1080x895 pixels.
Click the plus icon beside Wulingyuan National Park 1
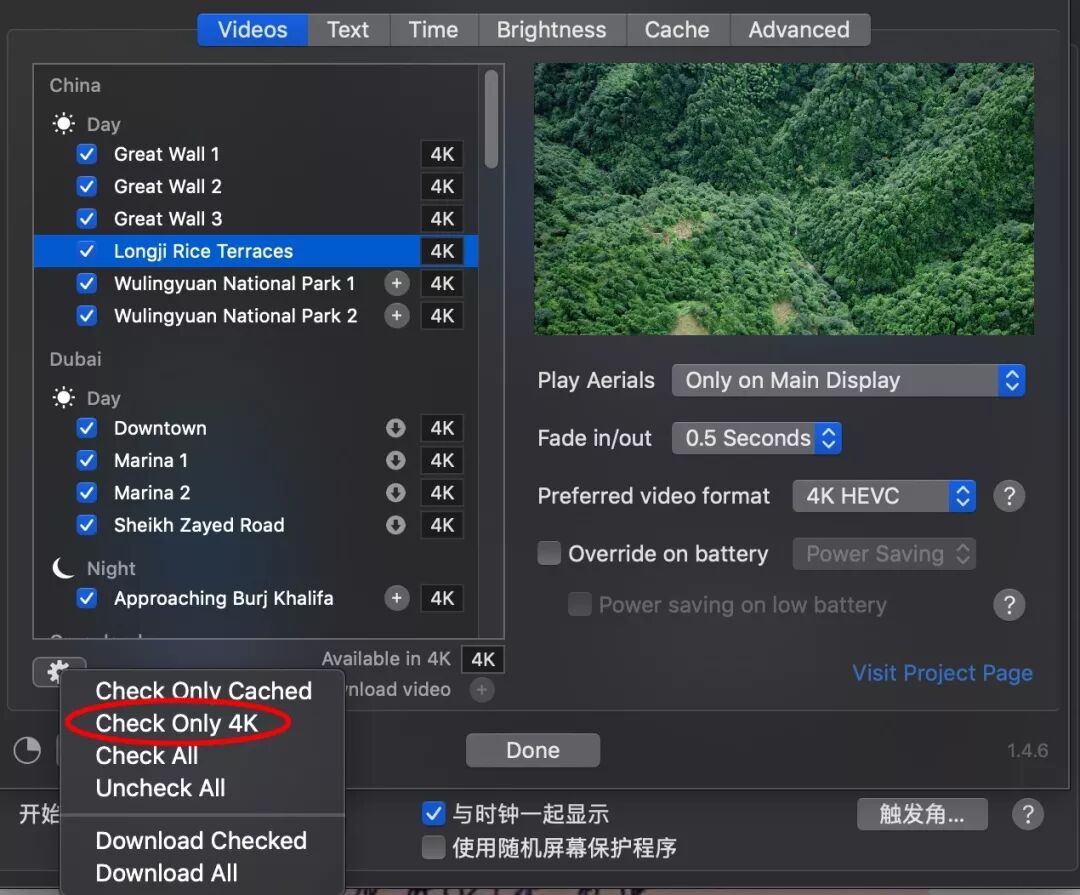[x=396, y=283]
